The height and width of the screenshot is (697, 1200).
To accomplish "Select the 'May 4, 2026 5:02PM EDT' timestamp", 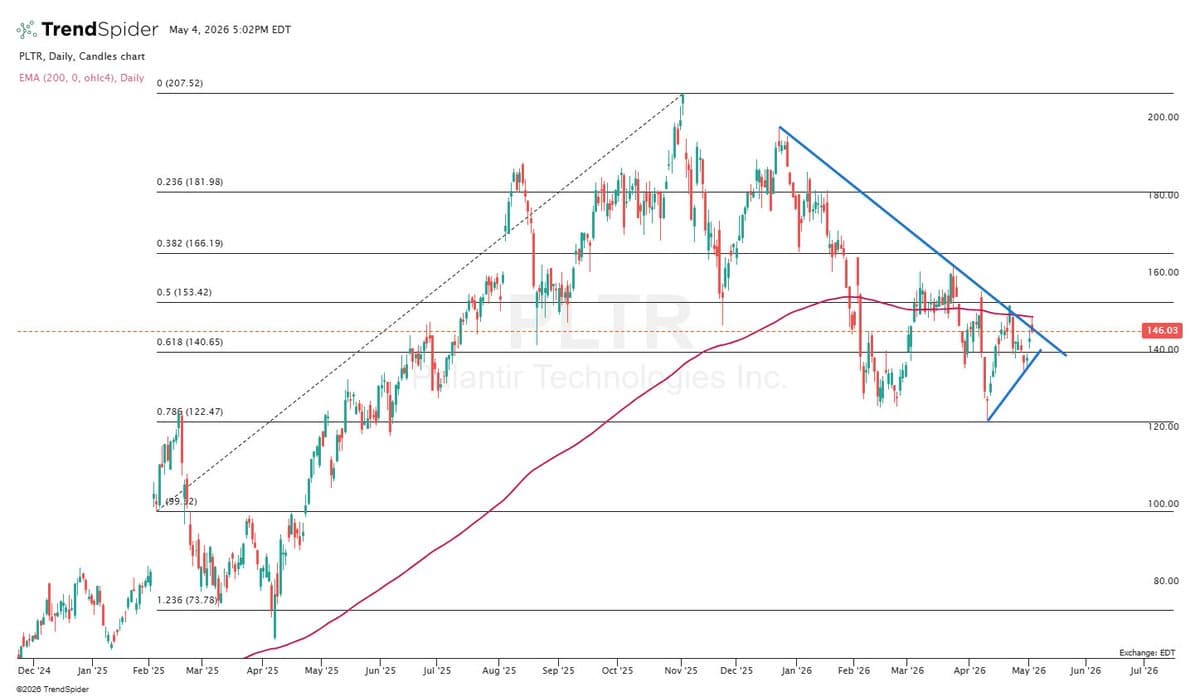I will (x=230, y=30).
